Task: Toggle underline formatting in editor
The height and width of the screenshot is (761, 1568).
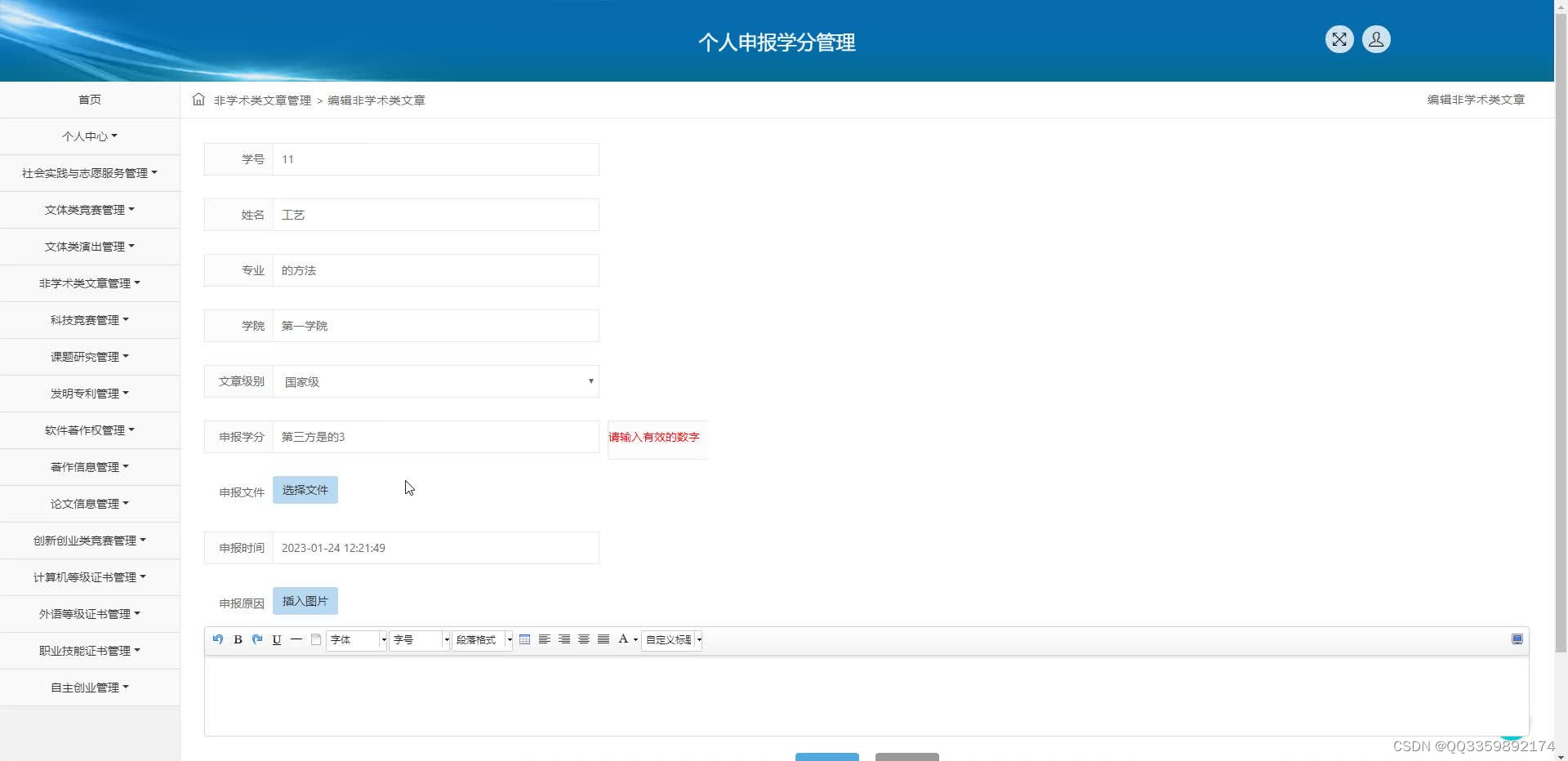Action: click(x=277, y=639)
